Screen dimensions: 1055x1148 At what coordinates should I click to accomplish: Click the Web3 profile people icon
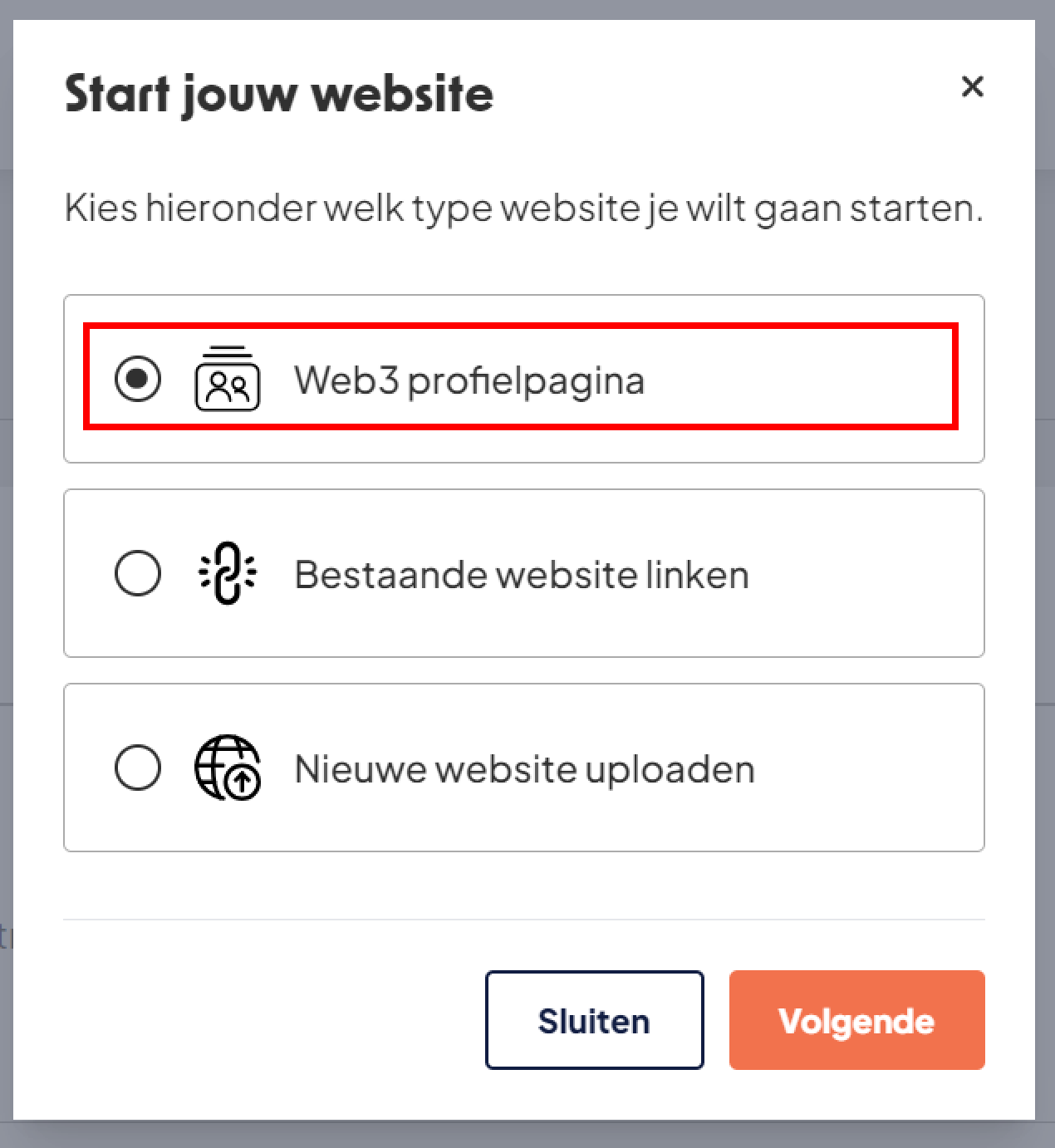click(x=227, y=379)
